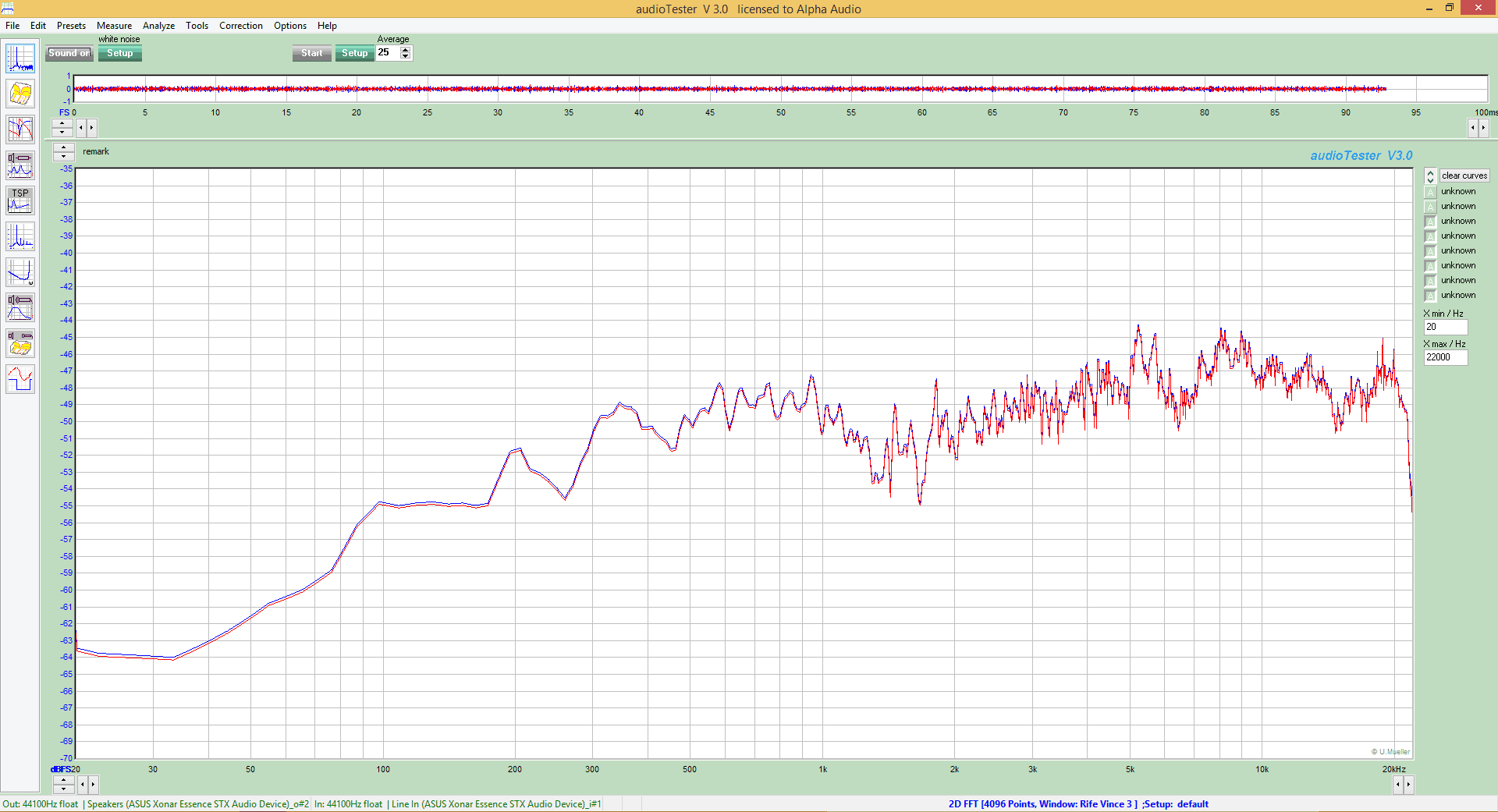The image size is (1498, 812).
Task: Click the up arrow below the dBFS axis
Action: [x=64, y=780]
